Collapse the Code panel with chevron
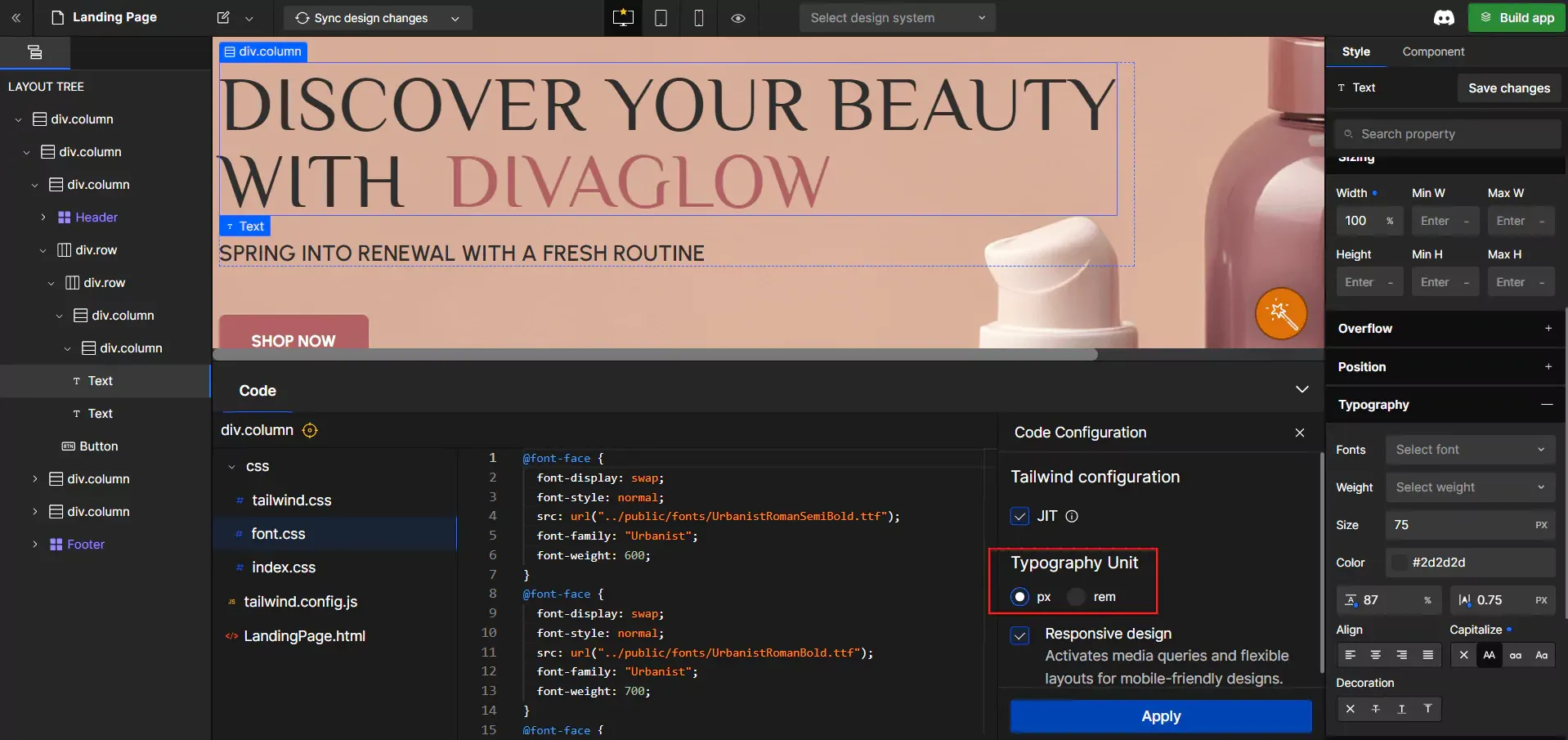 click(1302, 389)
